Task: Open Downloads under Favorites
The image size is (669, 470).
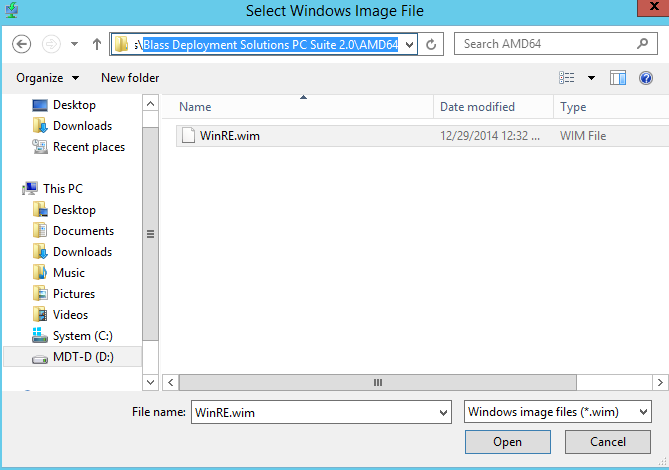Action: coord(82,126)
